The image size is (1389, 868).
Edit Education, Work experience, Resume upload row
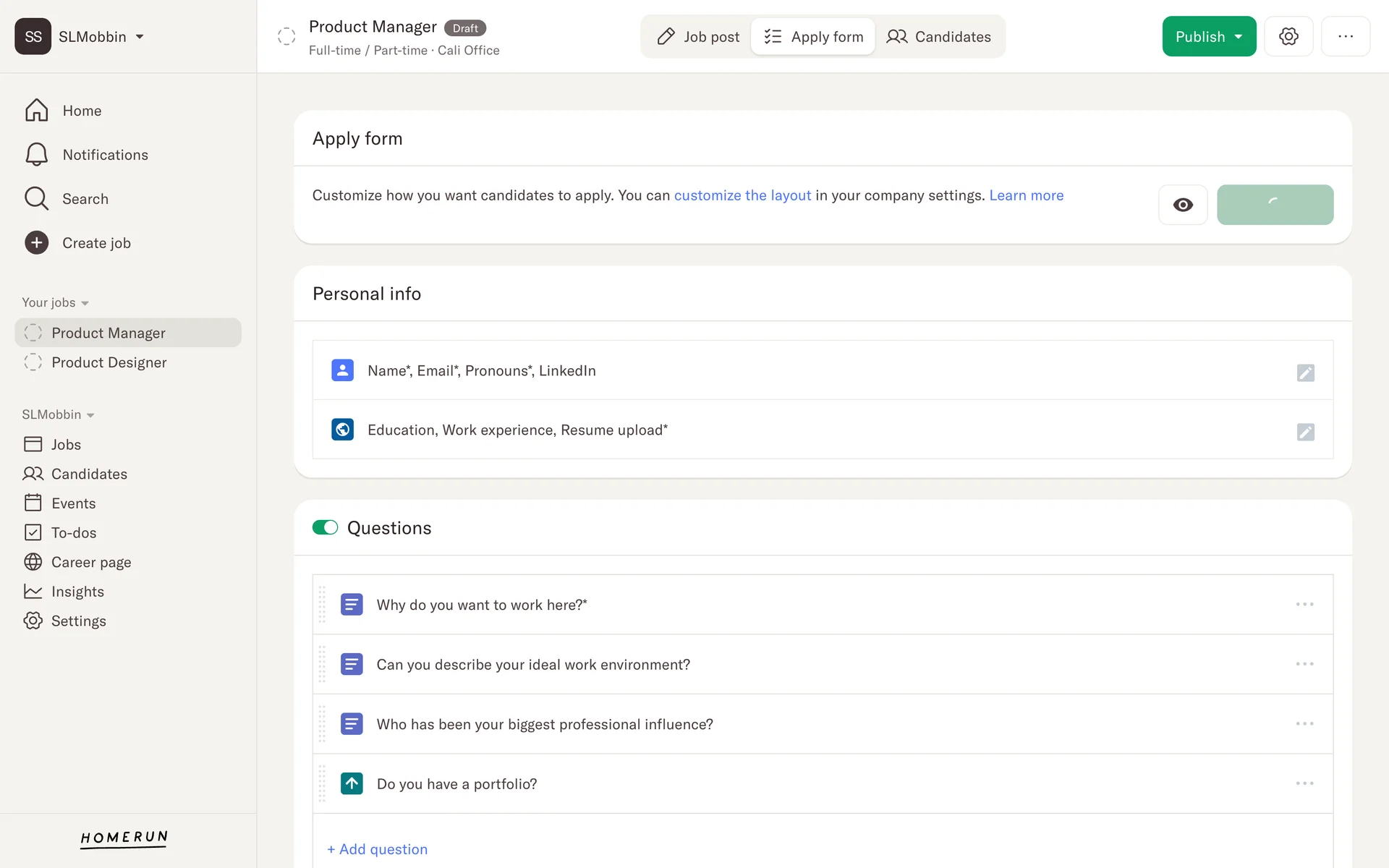pyautogui.click(x=1305, y=432)
